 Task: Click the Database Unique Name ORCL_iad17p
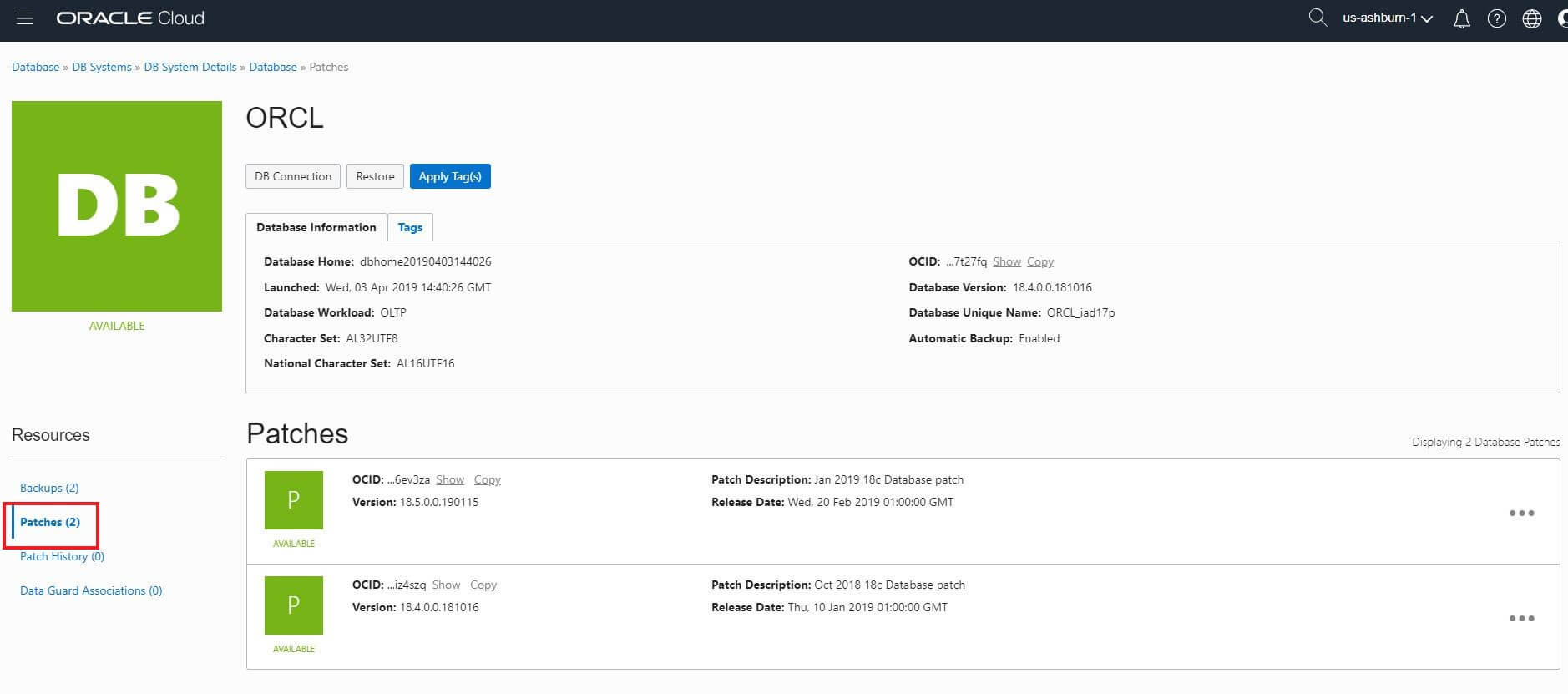point(1081,312)
